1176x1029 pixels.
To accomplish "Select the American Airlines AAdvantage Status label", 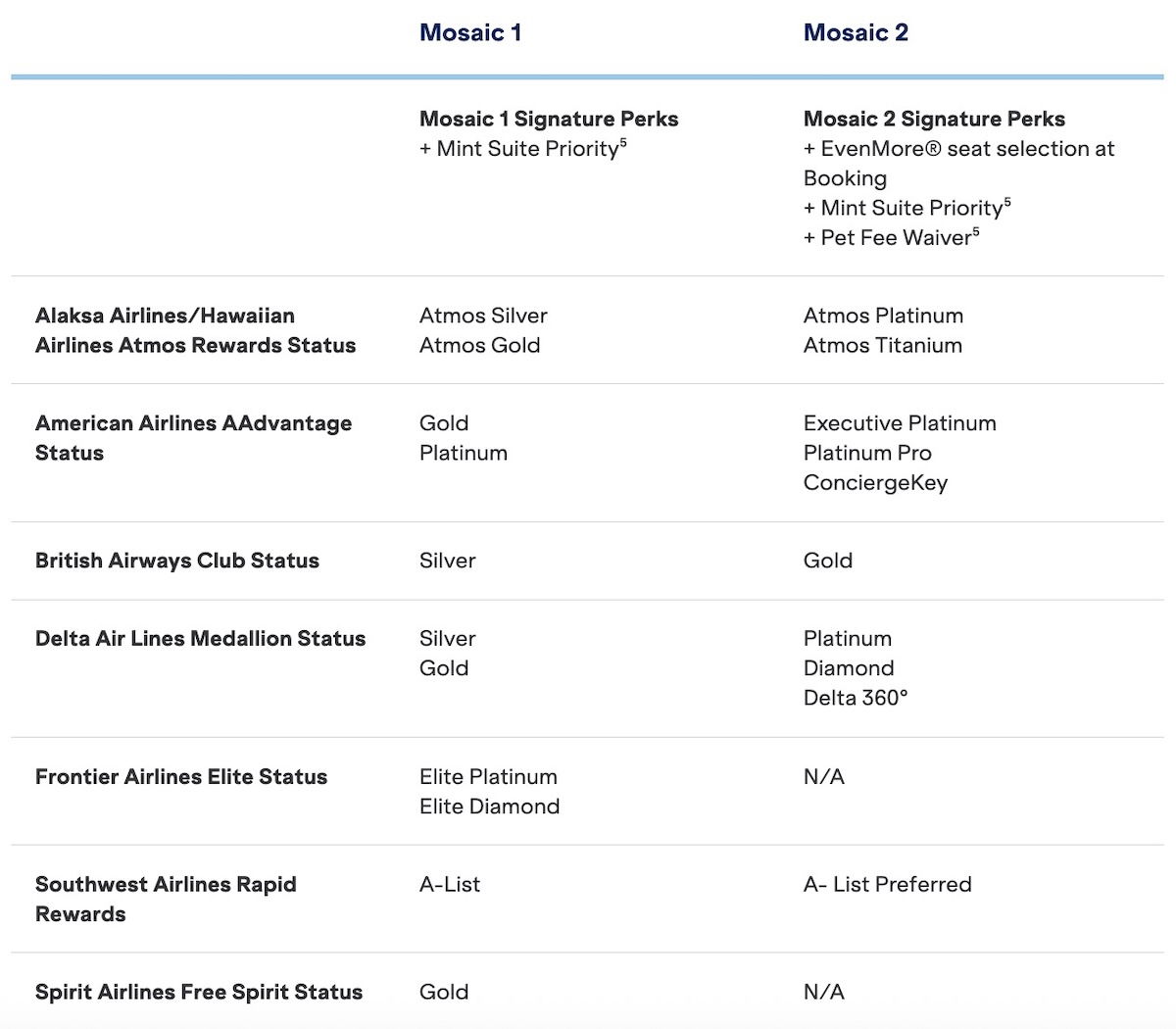I will (193, 438).
